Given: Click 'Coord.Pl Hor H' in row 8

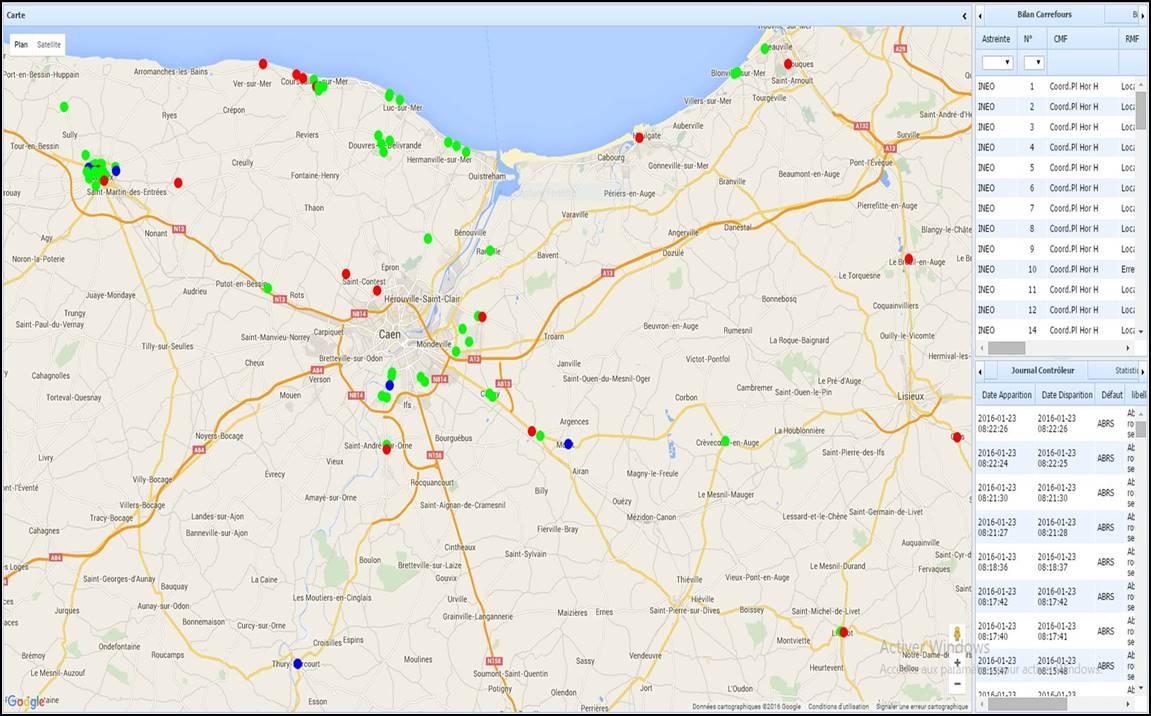Looking at the screenshot, I should click(1074, 228).
